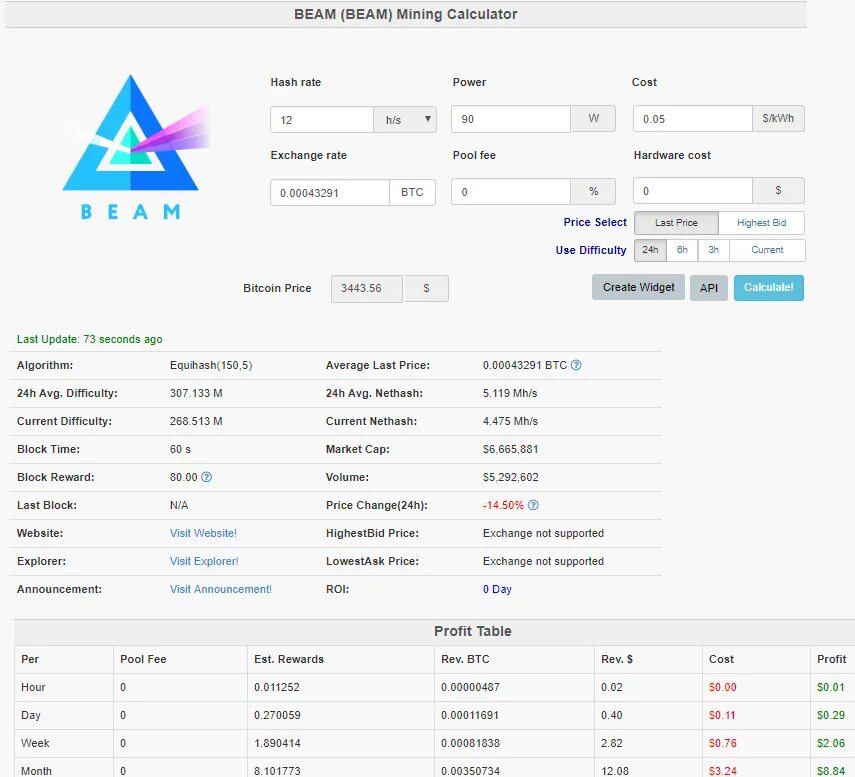Open help icon next to Price Change -14.50%
This screenshot has width=855, height=777.
[x=533, y=505]
